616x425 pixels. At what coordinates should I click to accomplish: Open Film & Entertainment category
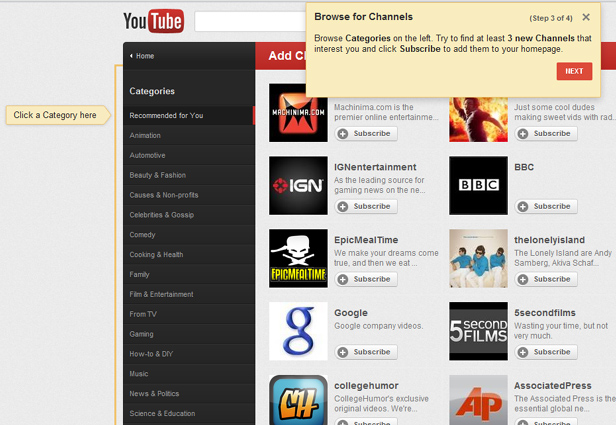tap(189, 294)
